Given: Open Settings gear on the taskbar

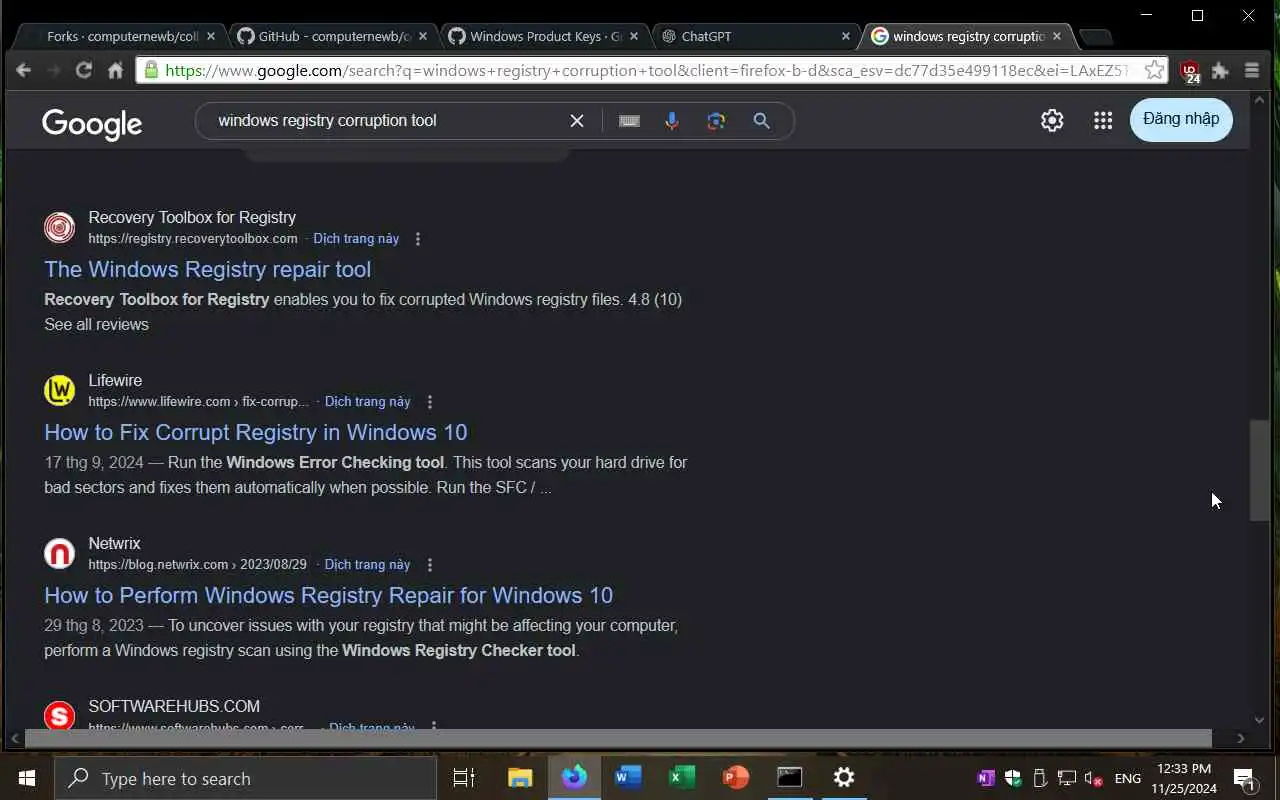Looking at the screenshot, I should [x=844, y=778].
